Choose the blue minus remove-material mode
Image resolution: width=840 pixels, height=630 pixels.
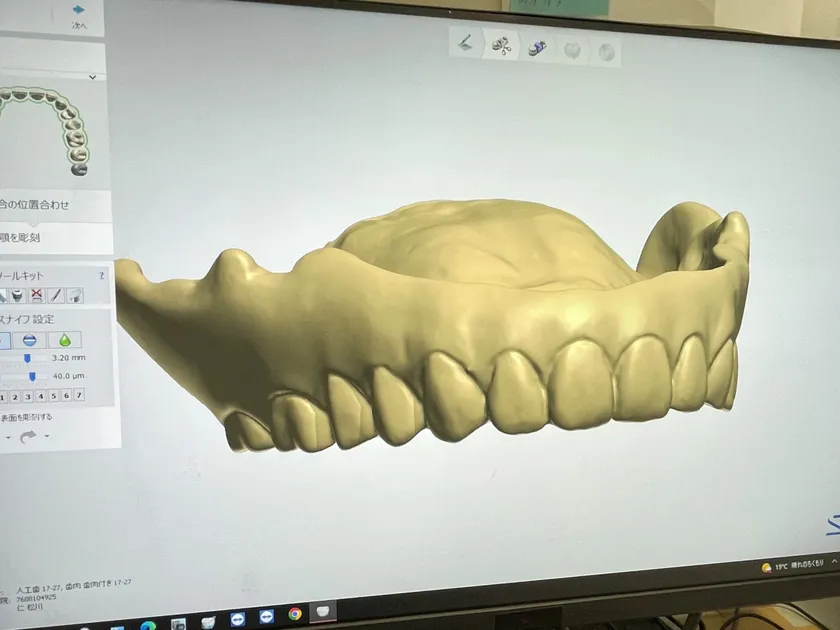pos(29,340)
